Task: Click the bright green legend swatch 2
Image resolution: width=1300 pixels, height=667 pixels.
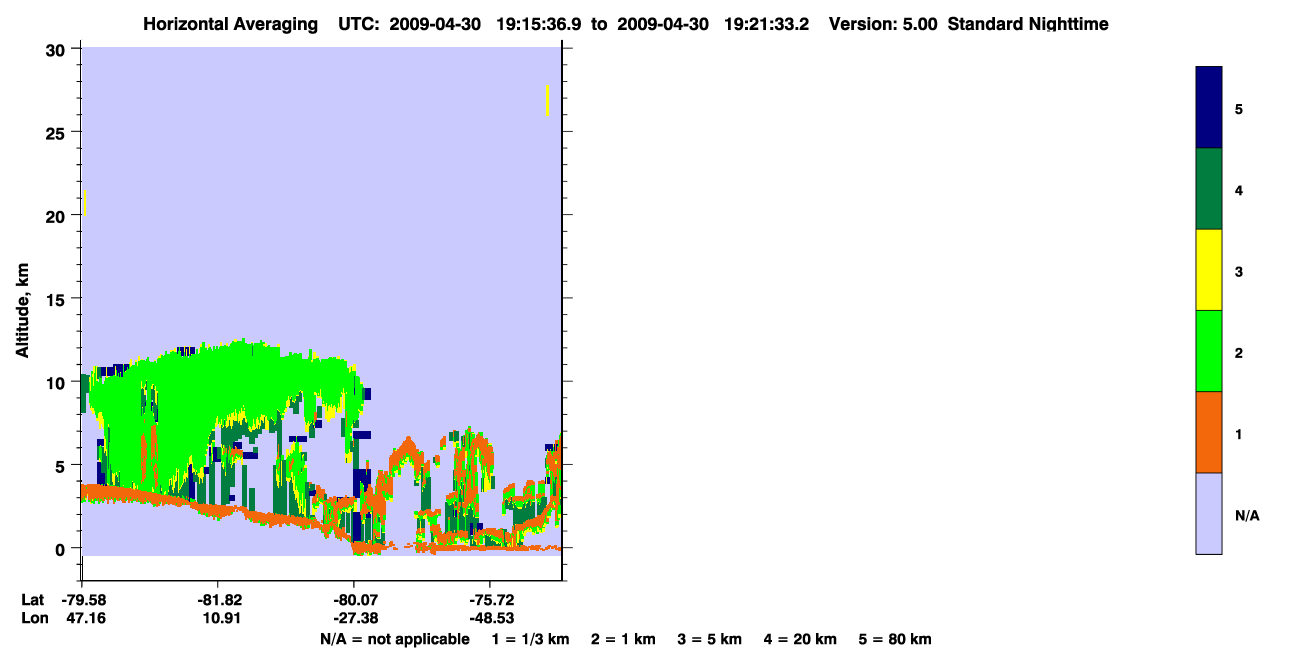Action: [1209, 351]
